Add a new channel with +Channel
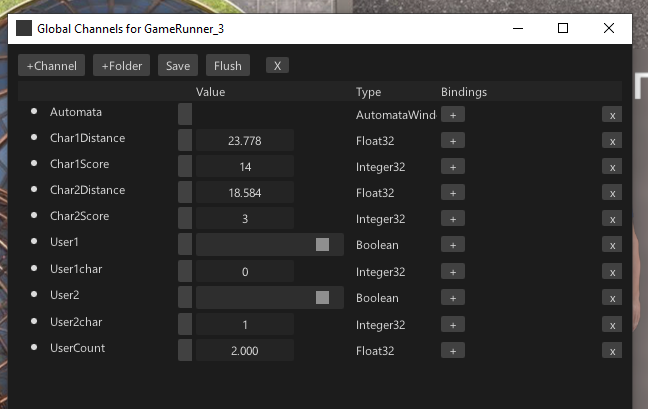Viewport: 648px width, 409px height. click(x=51, y=65)
